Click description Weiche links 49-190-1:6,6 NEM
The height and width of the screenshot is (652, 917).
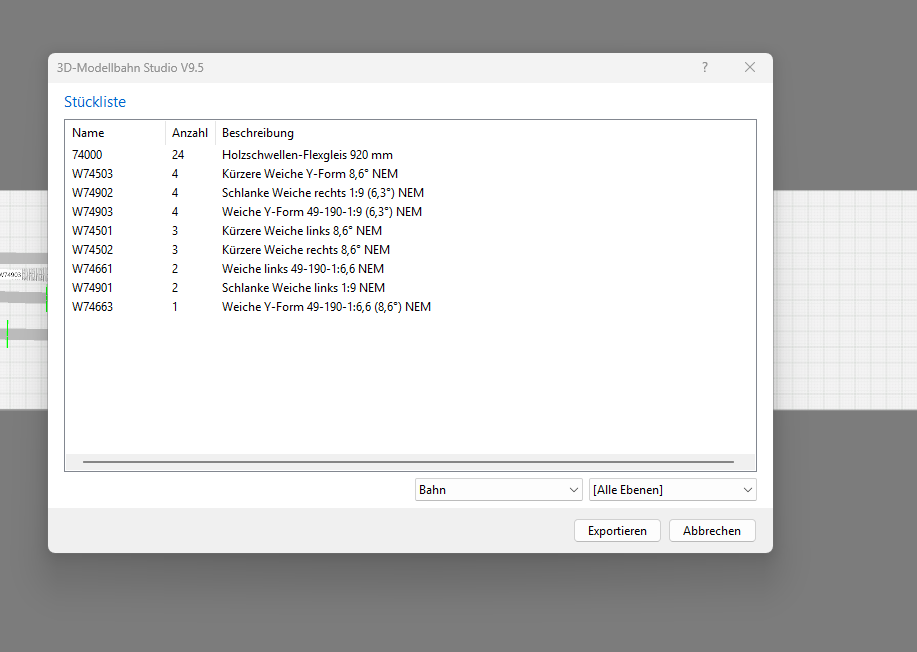tap(303, 269)
